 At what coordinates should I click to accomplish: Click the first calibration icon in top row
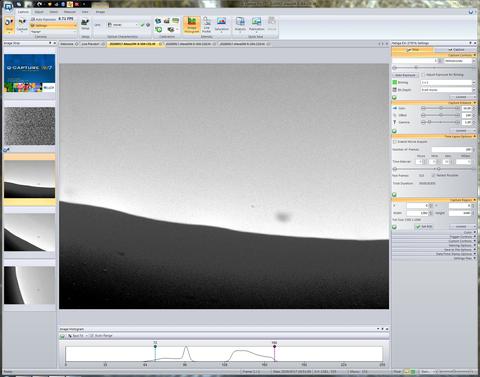pos(158,21)
